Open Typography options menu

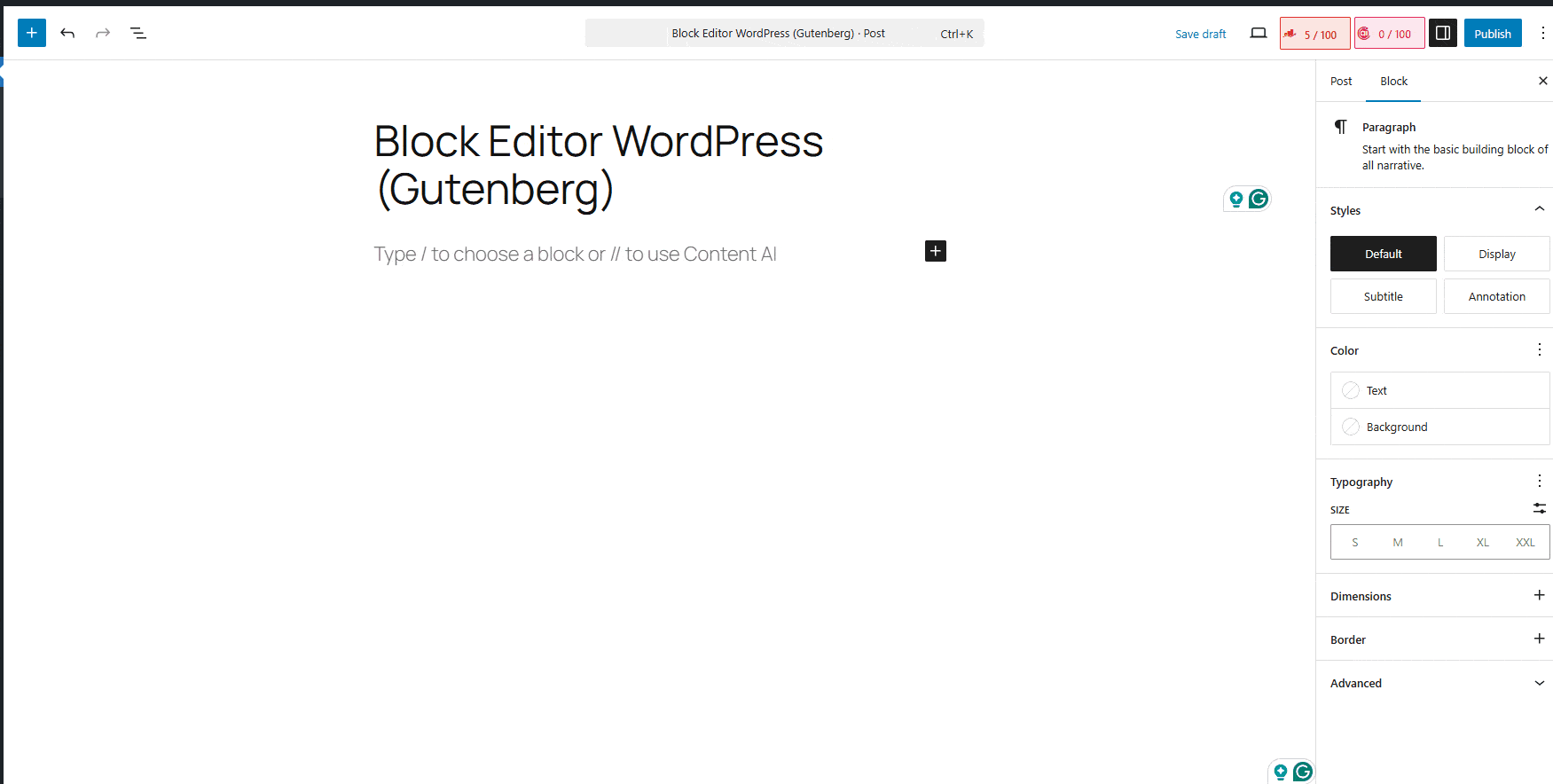pyautogui.click(x=1540, y=481)
